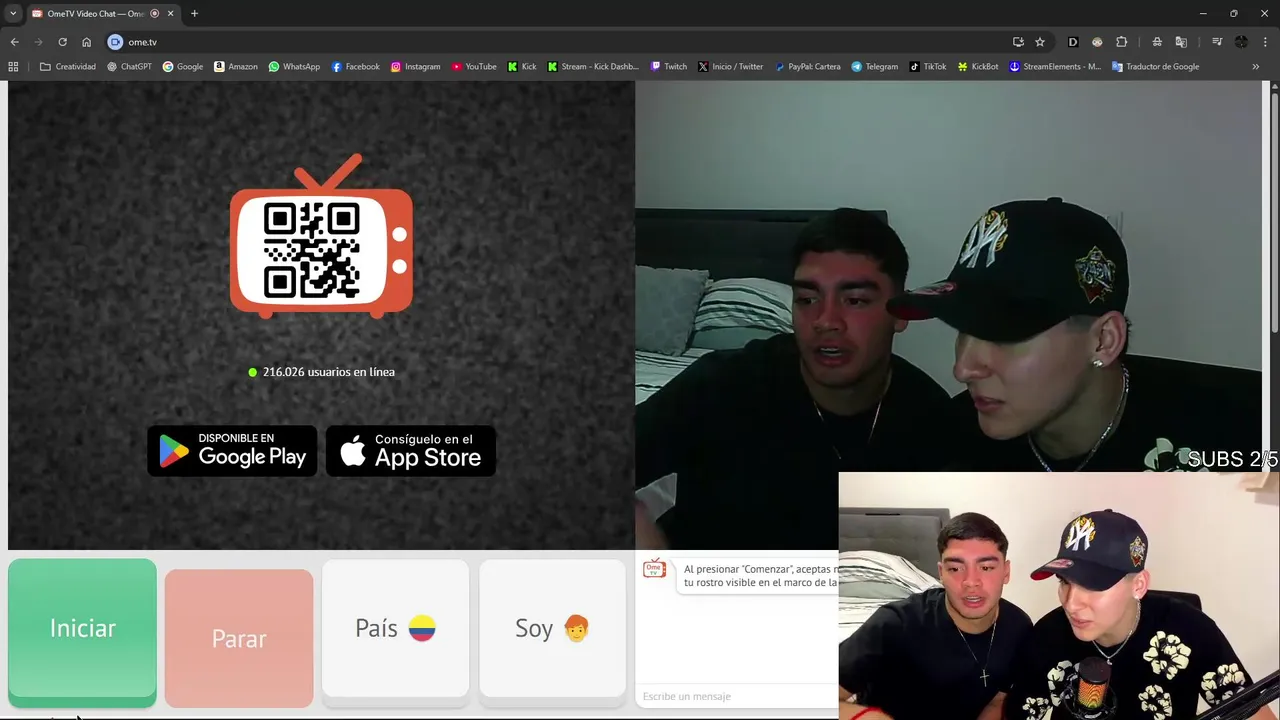
Task: Click the install app icon in address bar
Action: click(1018, 42)
